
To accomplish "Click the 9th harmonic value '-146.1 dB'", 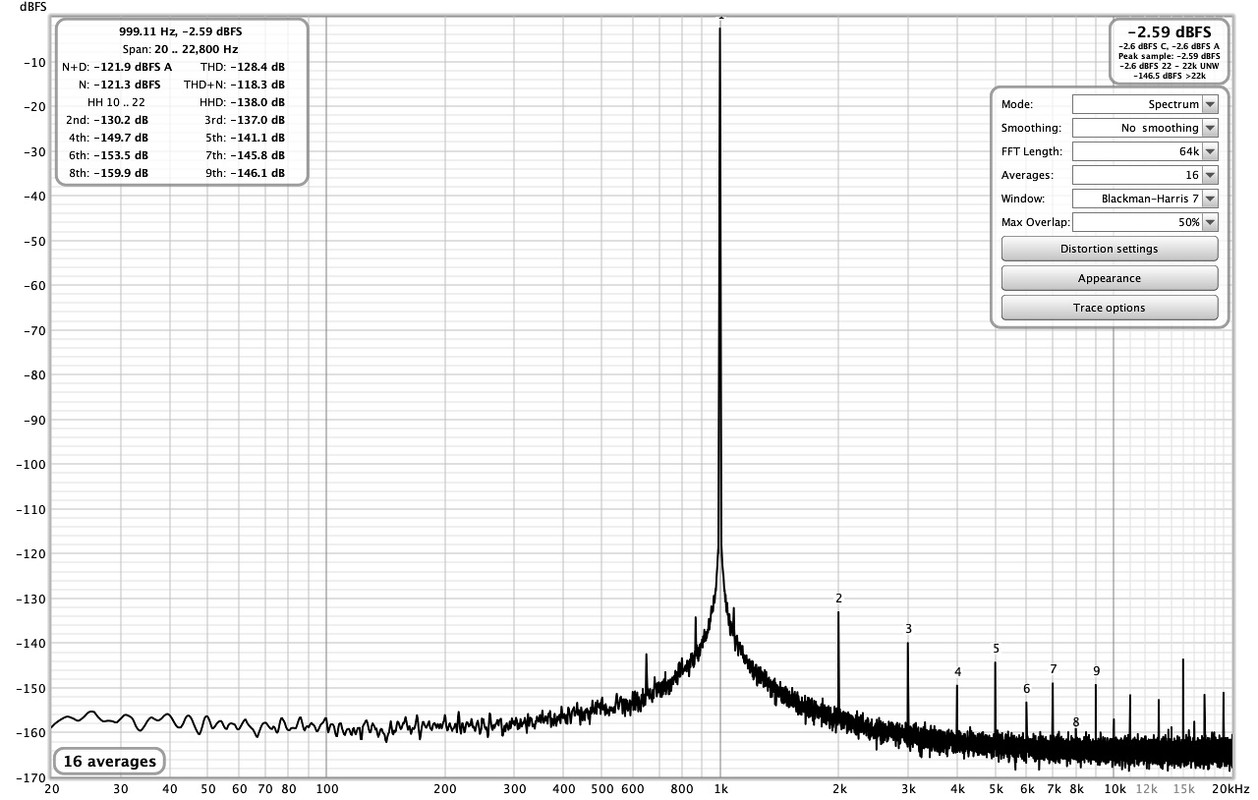I will coord(257,173).
